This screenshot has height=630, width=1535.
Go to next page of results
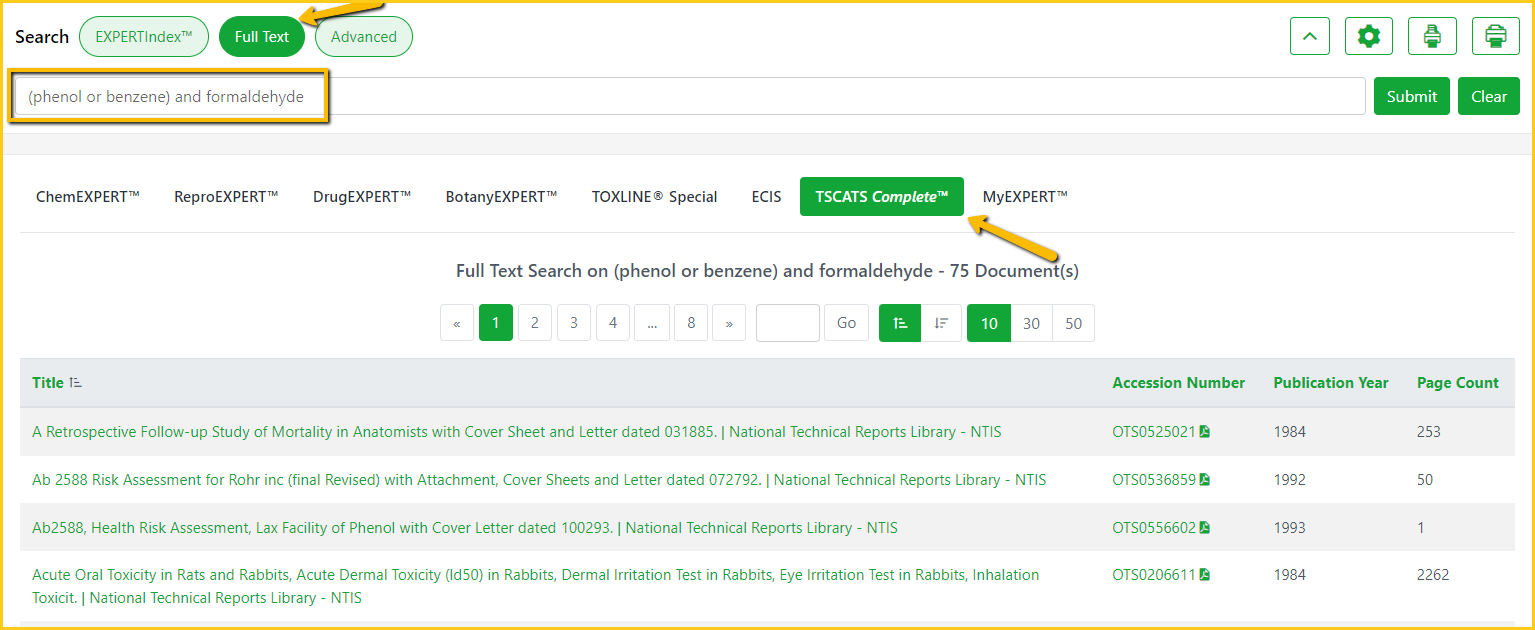tap(729, 323)
